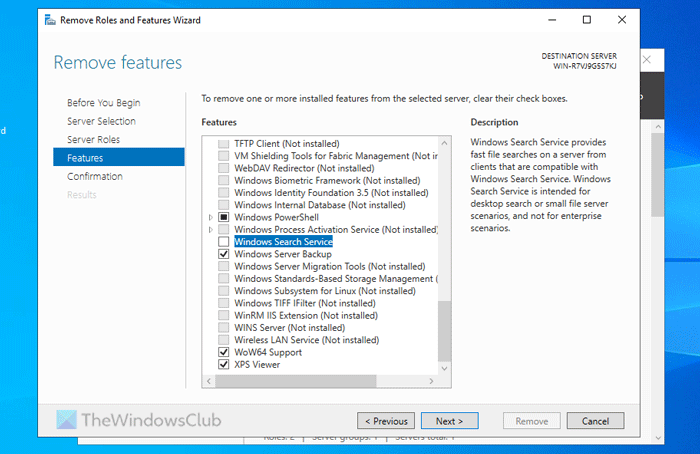The height and width of the screenshot is (454, 700).
Task: Click the WINS Server checkbox
Action: coord(224,328)
